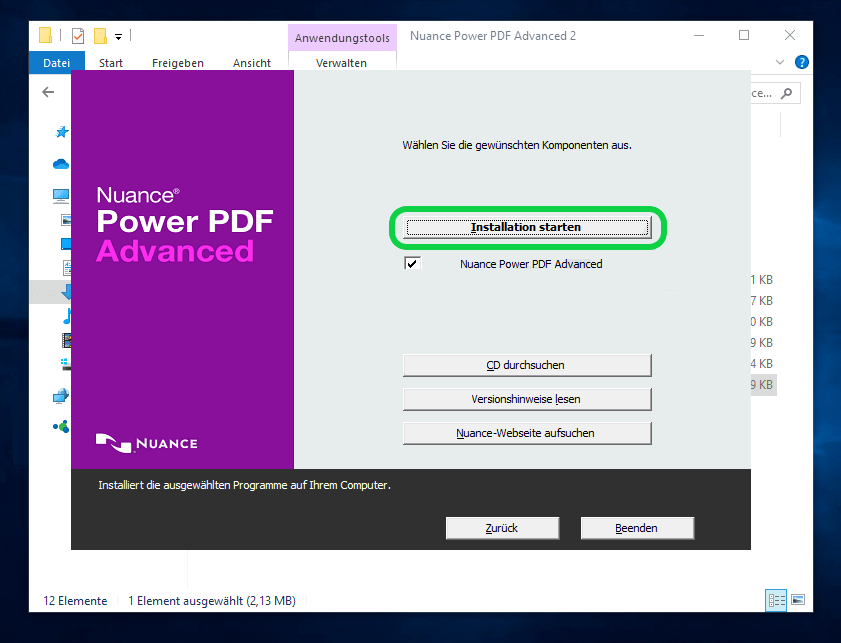Open the Datei tab in Explorer
The height and width of the screenshot is (643, 841).
tap(57, 63)
